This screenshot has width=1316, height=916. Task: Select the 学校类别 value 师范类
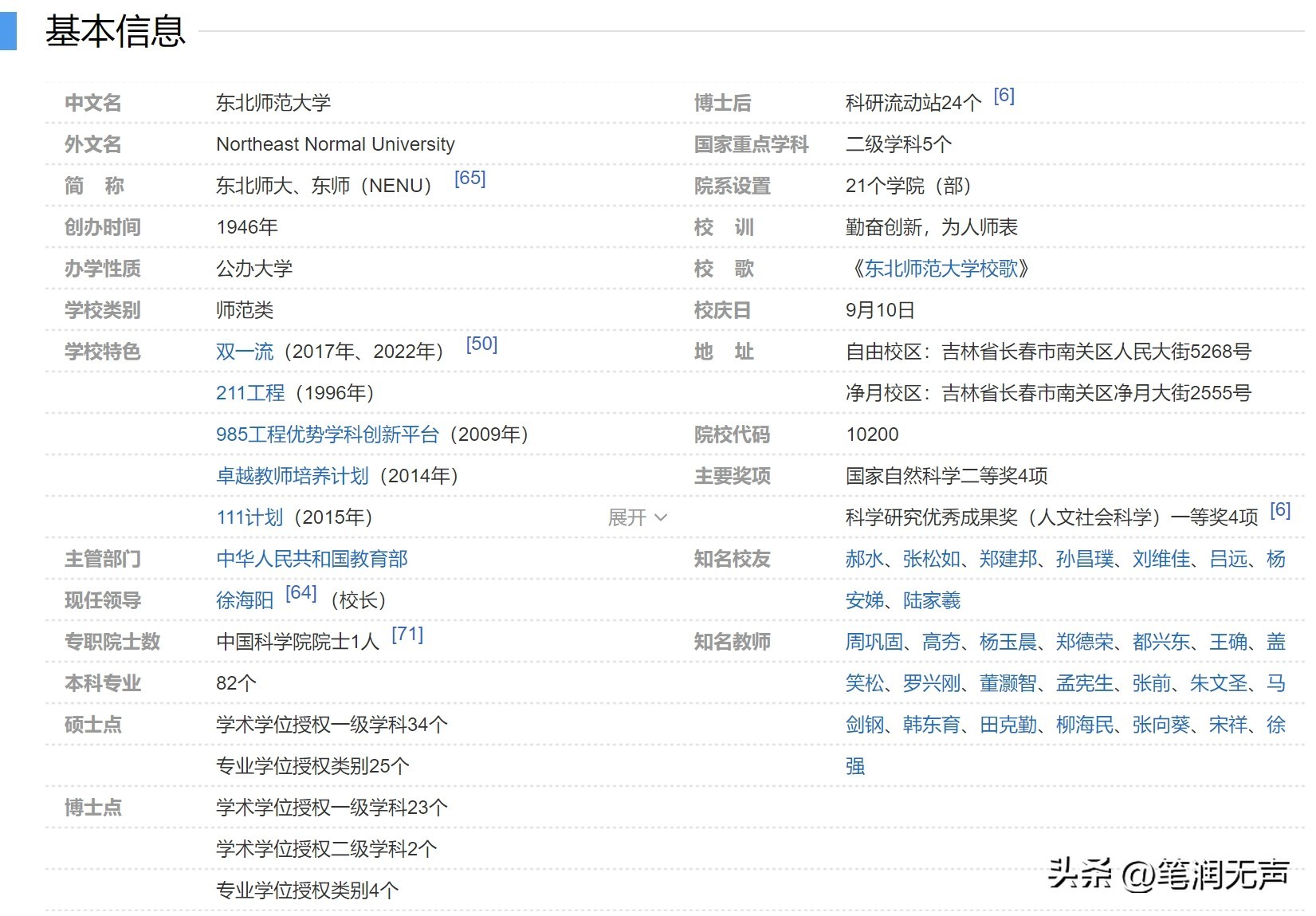coord(245,310)
